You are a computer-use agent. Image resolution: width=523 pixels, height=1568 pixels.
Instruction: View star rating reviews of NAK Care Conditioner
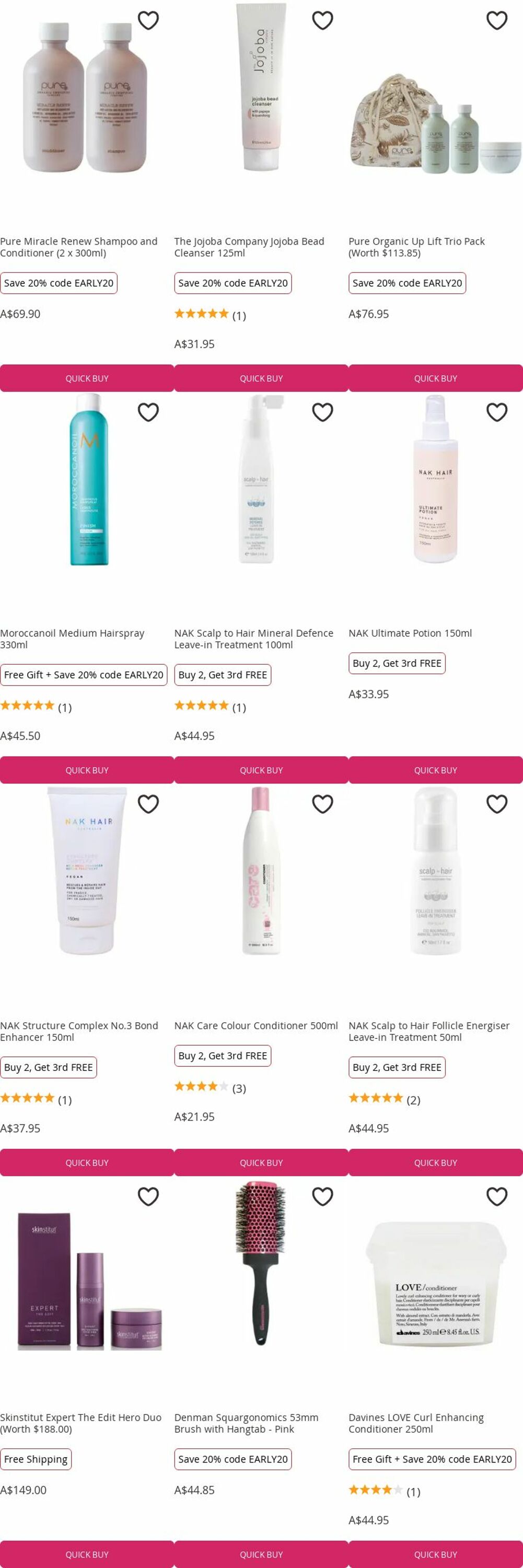coord(211,1088)
